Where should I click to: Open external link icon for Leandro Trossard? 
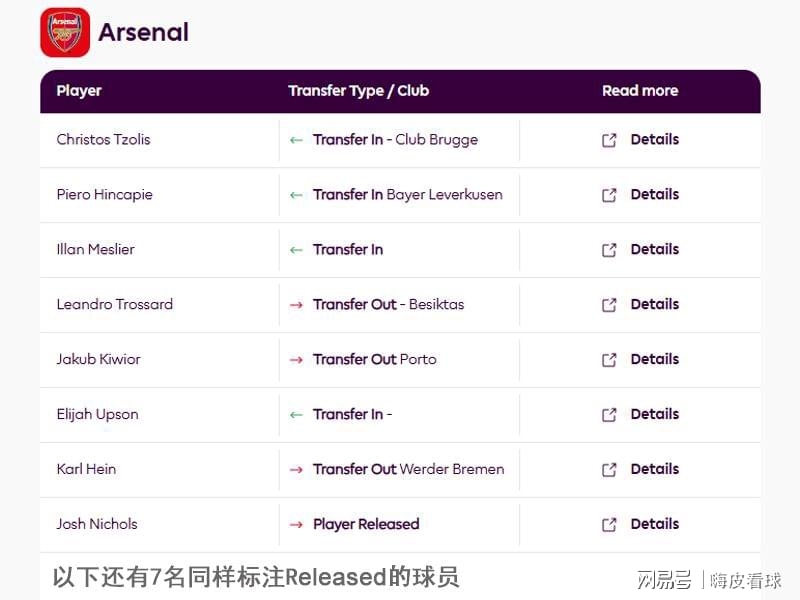(x=609, y=305)
